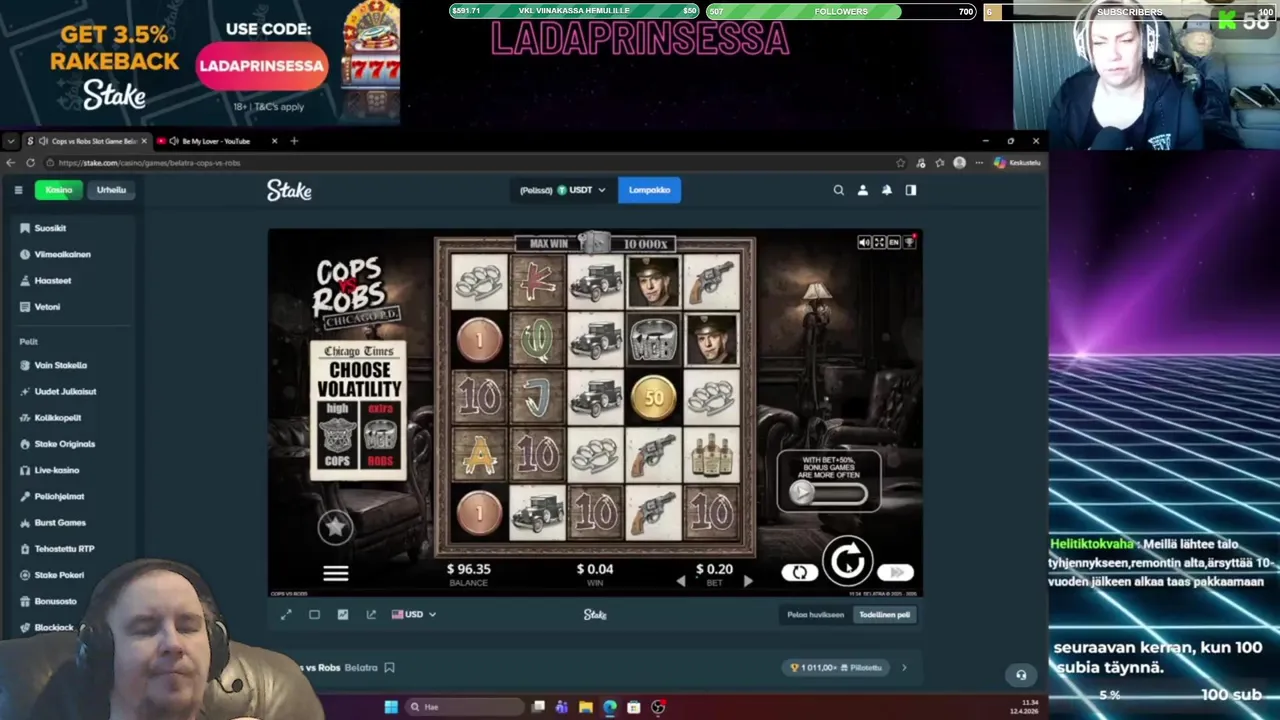The width and height of the screenshot is (1280, 720).
Task: Open a new browser tab
Action: point(294,141)
